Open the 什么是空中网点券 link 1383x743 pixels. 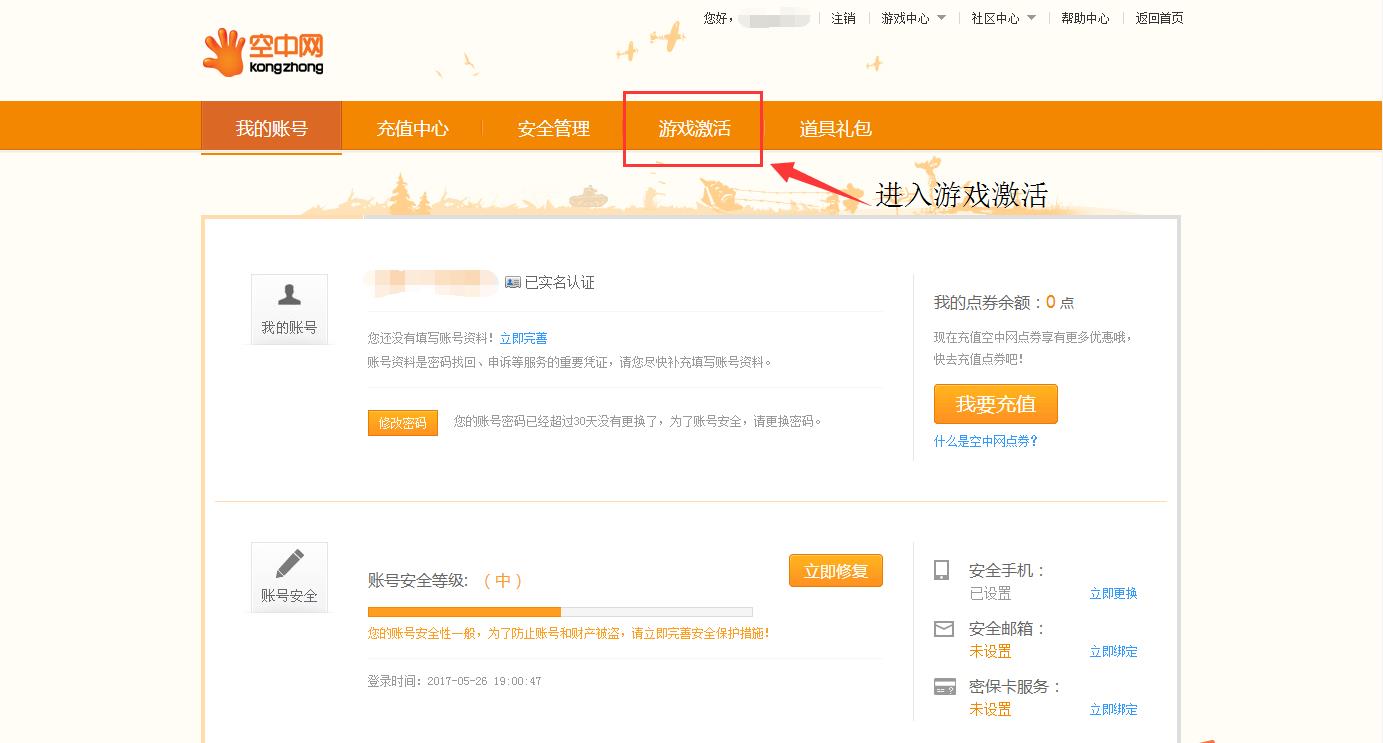[986, 441]
